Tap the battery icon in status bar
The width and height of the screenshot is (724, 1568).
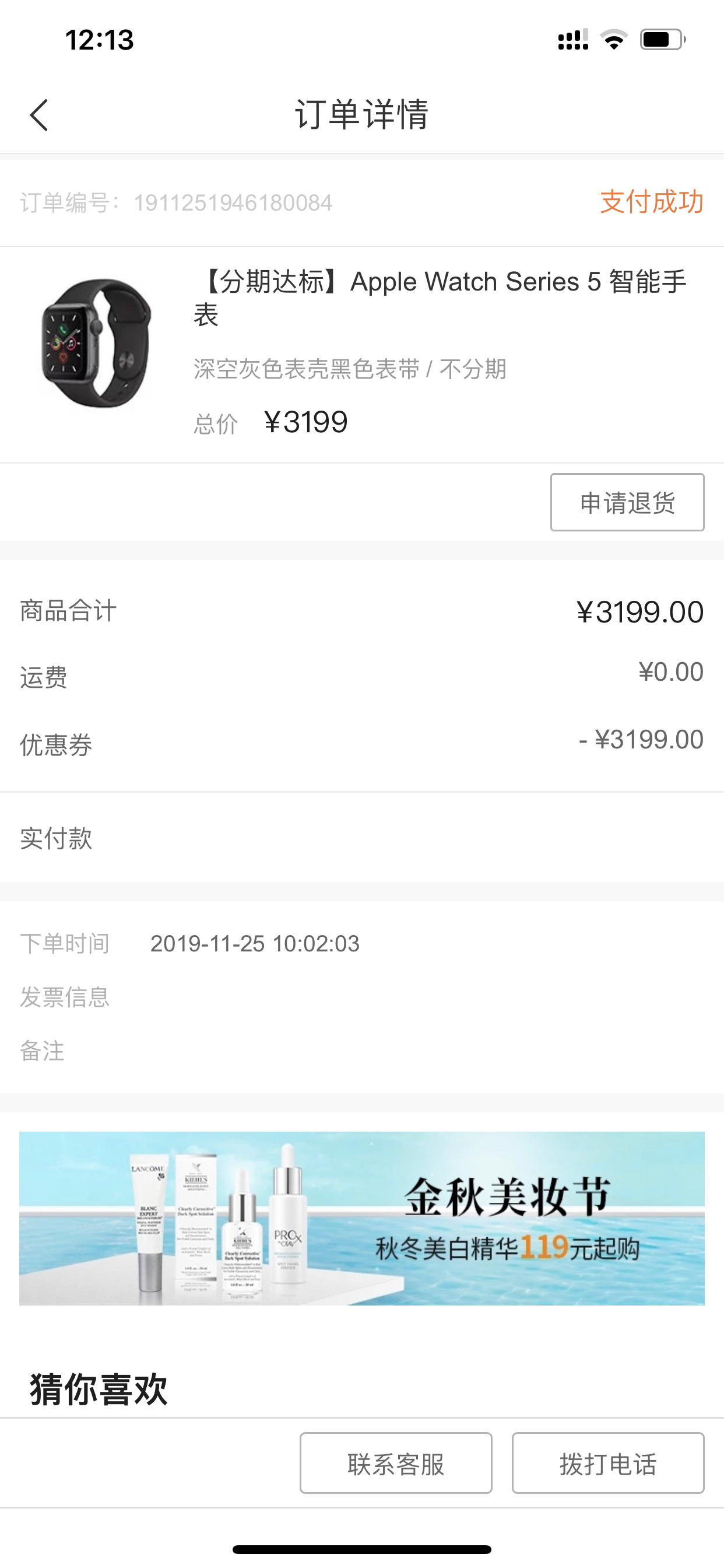coord(663,40)
